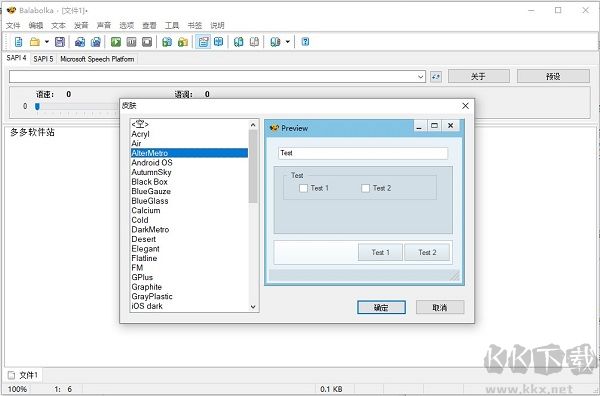Select the Black Box skin
The height and width of the screenshot is (396, 600).
pos(189,182)
